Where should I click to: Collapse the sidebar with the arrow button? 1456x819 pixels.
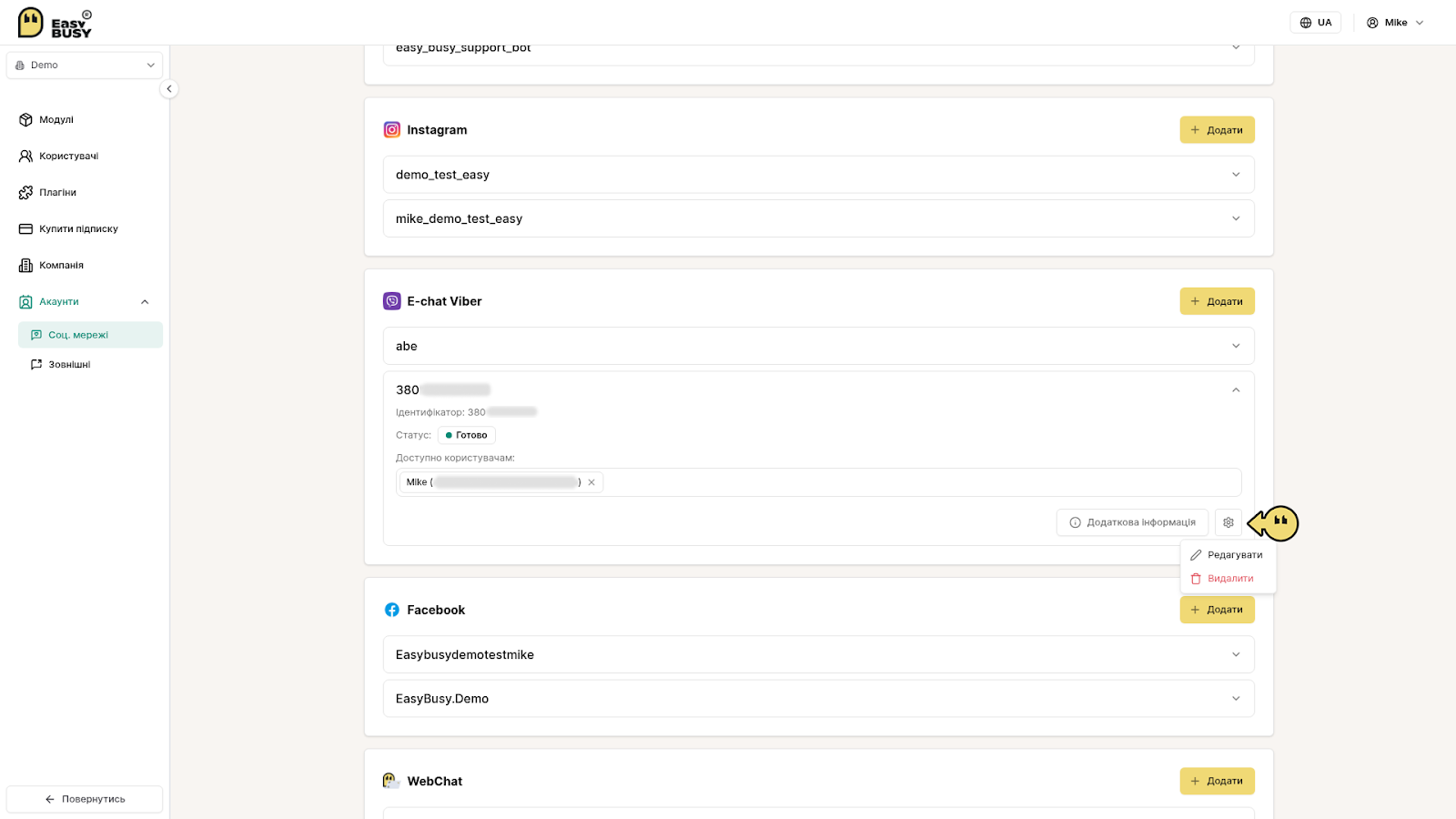coord(168,89)
